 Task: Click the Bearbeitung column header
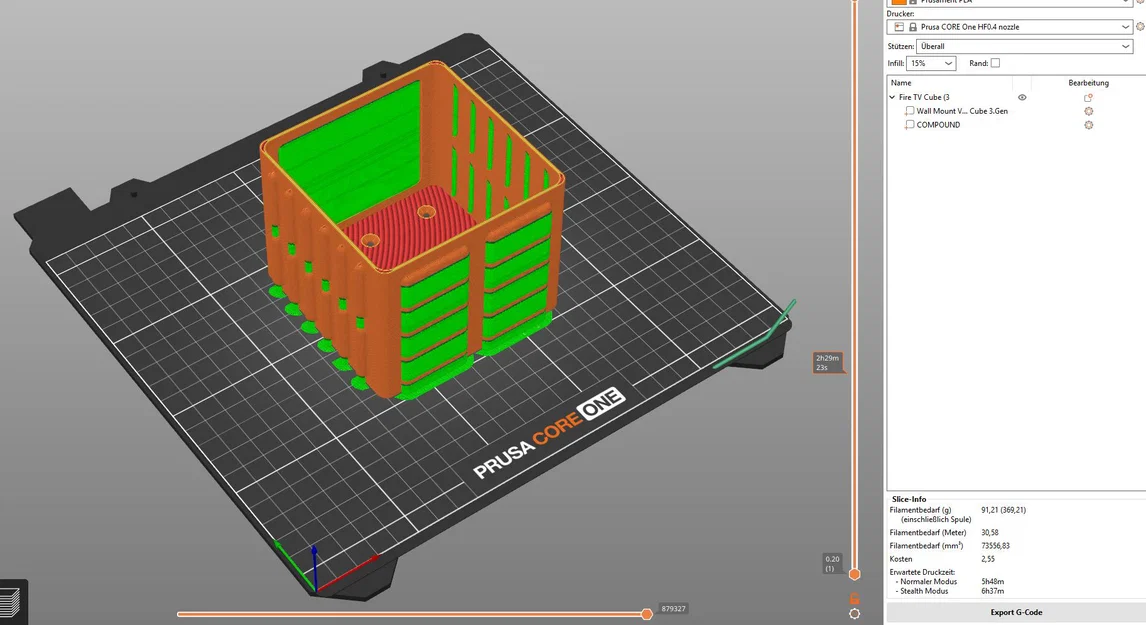1088,83
